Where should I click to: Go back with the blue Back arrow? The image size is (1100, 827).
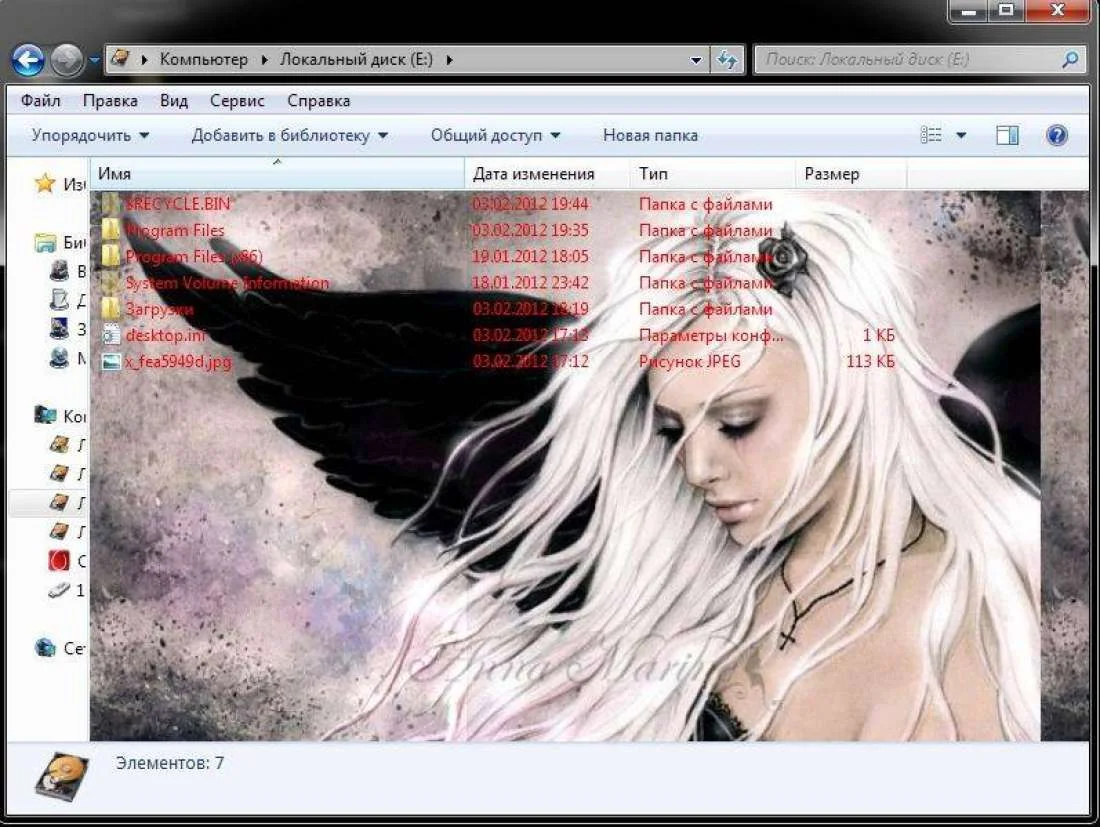pyautogui.click(x=28, y=60)
